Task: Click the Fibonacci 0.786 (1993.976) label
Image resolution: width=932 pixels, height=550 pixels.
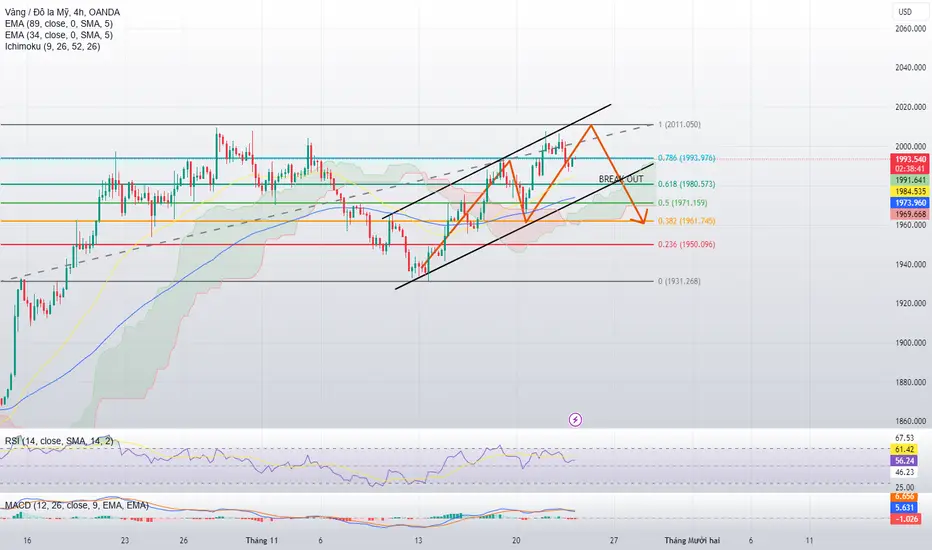Action: coord(687,158)
